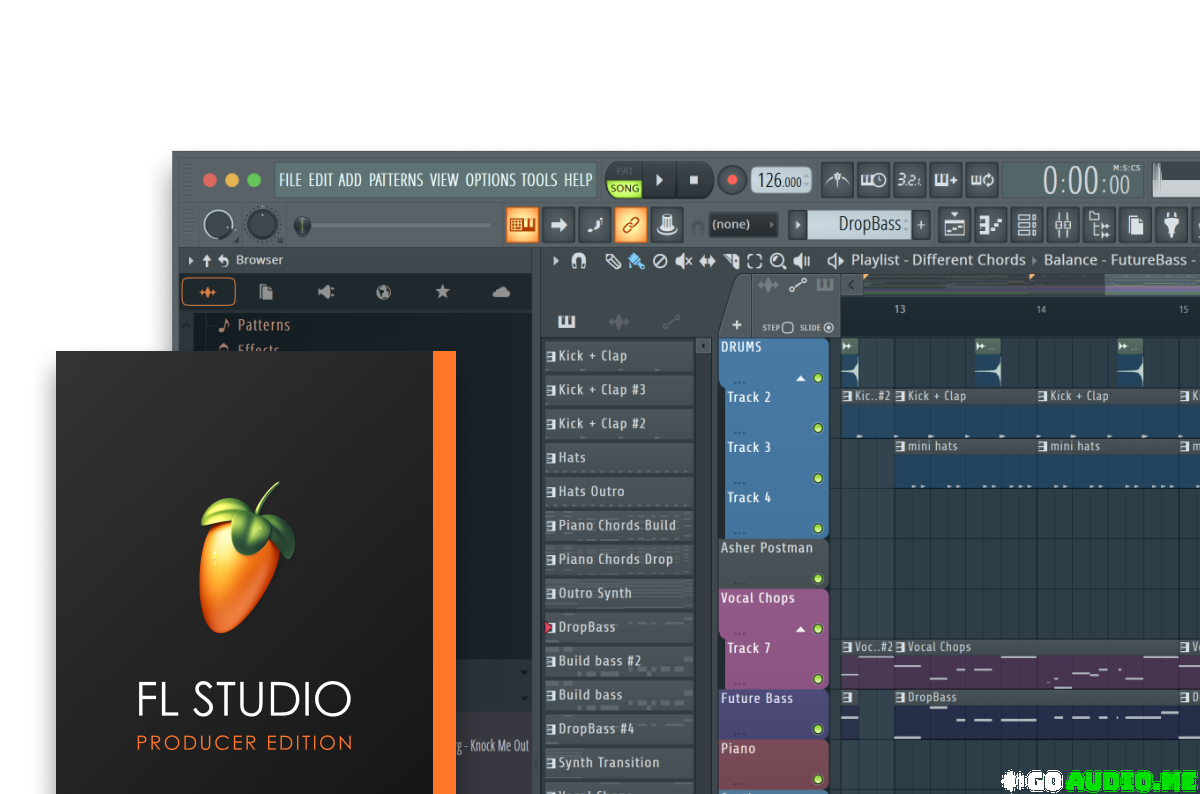Select the Zoom magnifier tool
This screenshot has height=794, width=1200.
778,261
